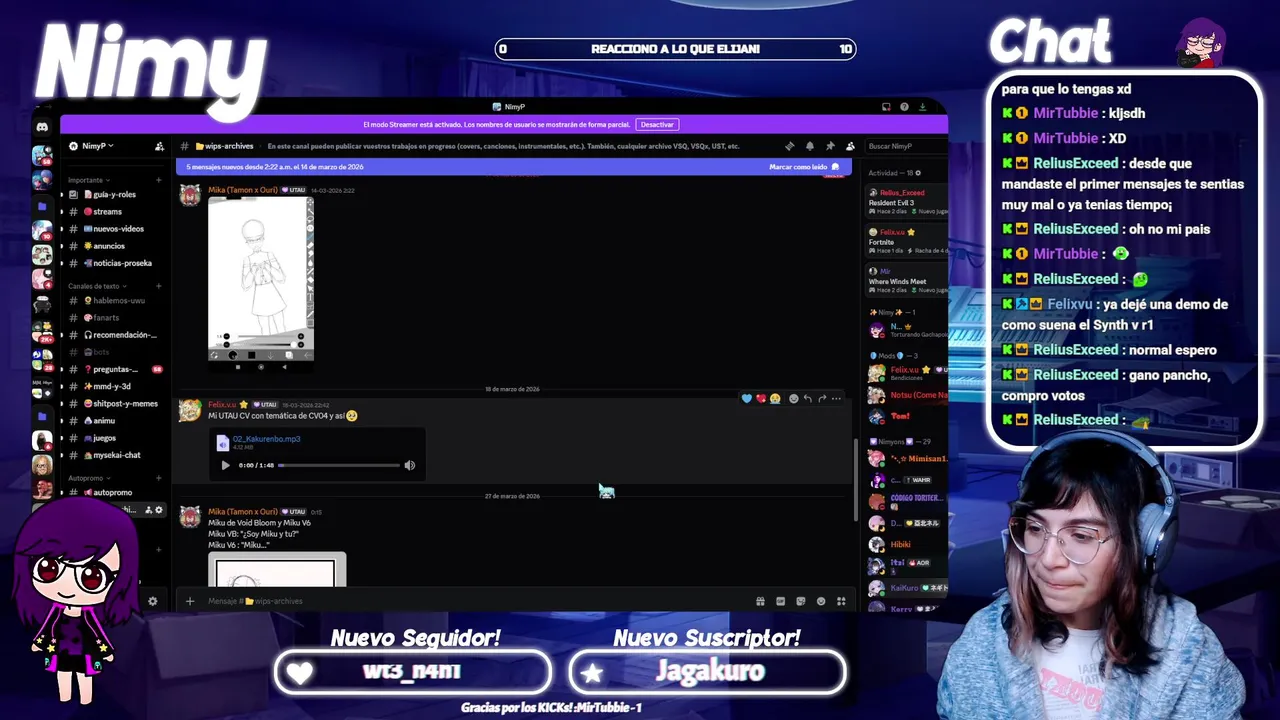Open emoji picker in message bar
This screenshot has height=720, width=1280.
(x=821, y=601)
